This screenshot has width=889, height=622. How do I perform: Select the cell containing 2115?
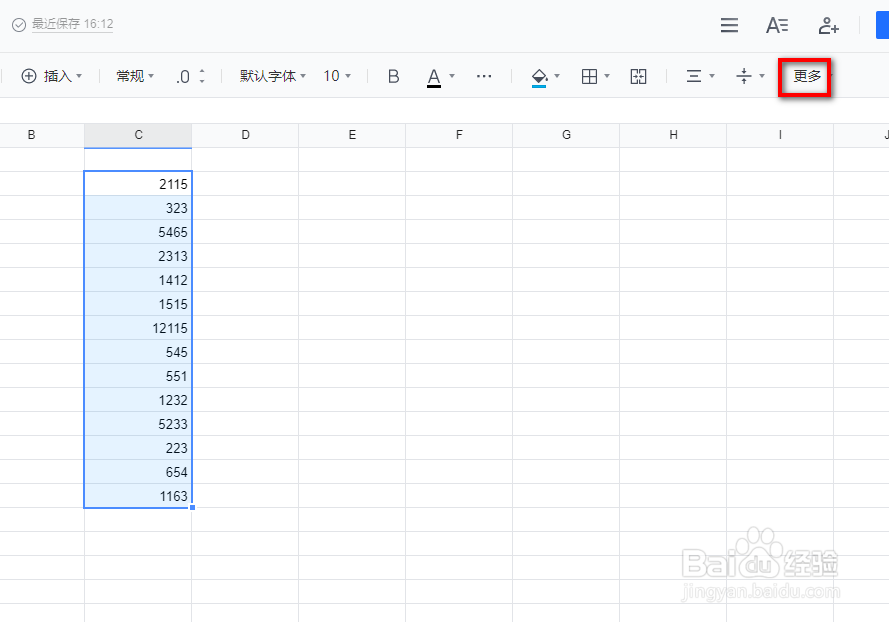(138, 184)
